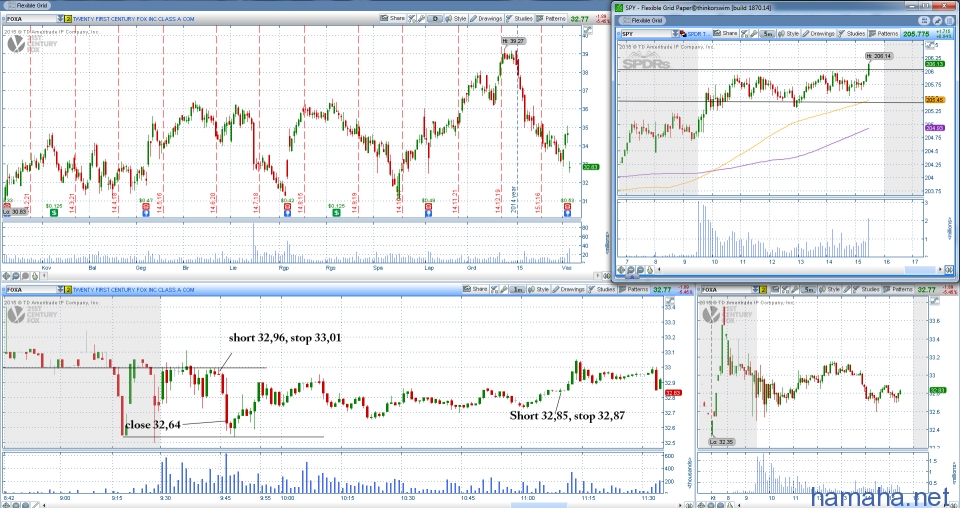
Task: Click the color link icon beside SPY symbol
Action: point(683,34)
